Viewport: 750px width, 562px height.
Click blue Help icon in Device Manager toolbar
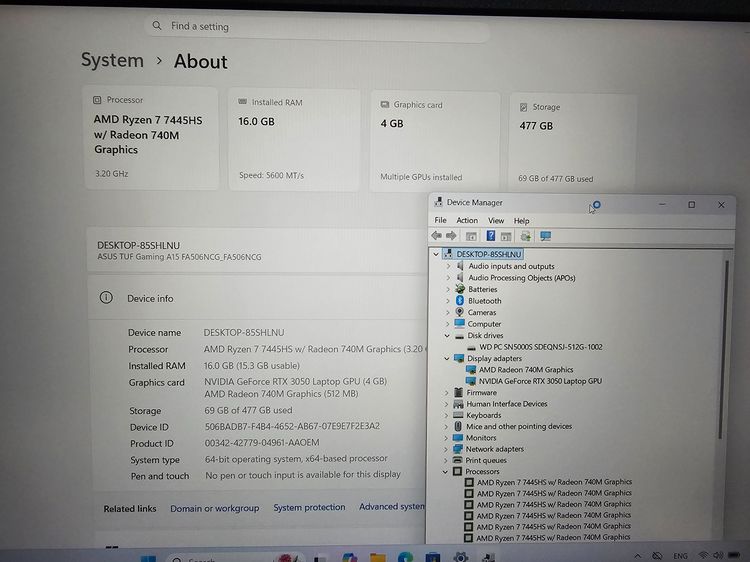coord(490,236)
